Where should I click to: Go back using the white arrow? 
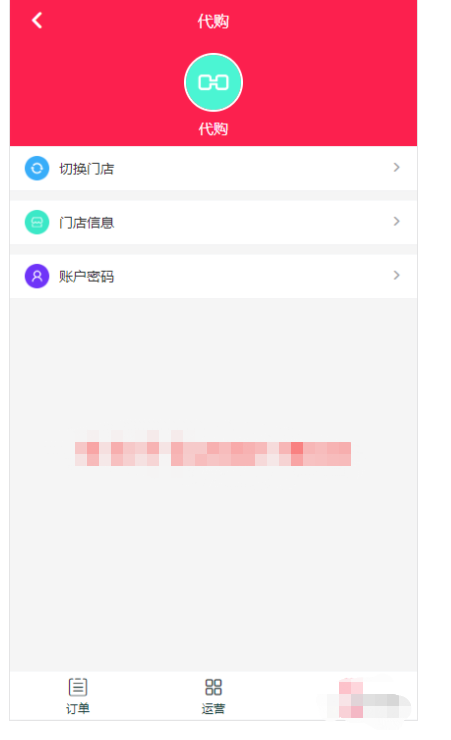coord(37,20)
